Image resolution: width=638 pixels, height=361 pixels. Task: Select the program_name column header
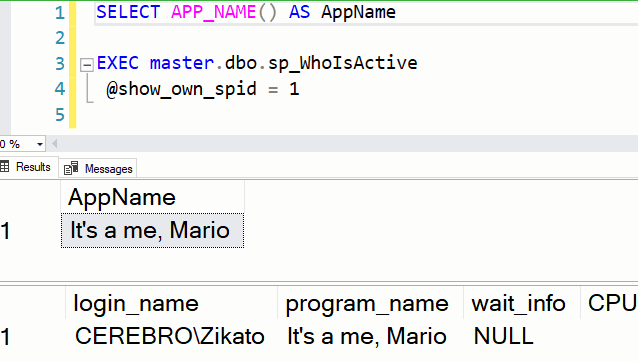pyautogui.click(x=370, y=303)
